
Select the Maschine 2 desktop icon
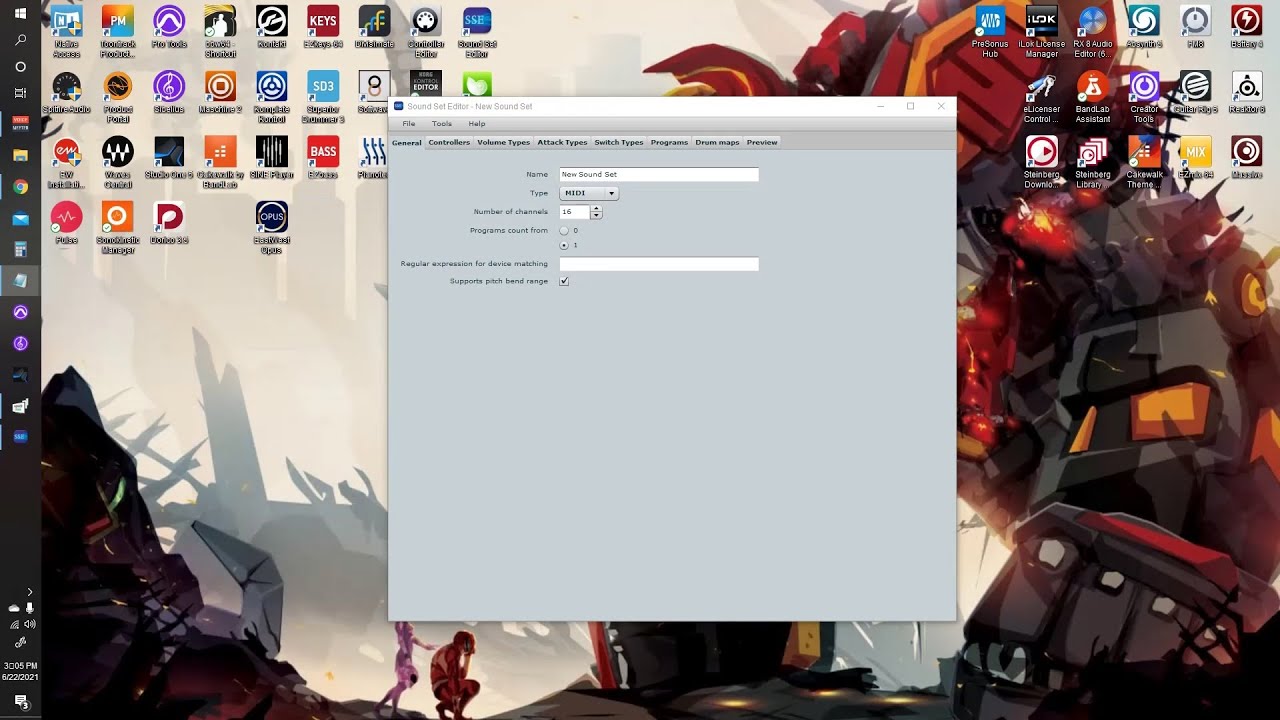[x=220, y=92]
